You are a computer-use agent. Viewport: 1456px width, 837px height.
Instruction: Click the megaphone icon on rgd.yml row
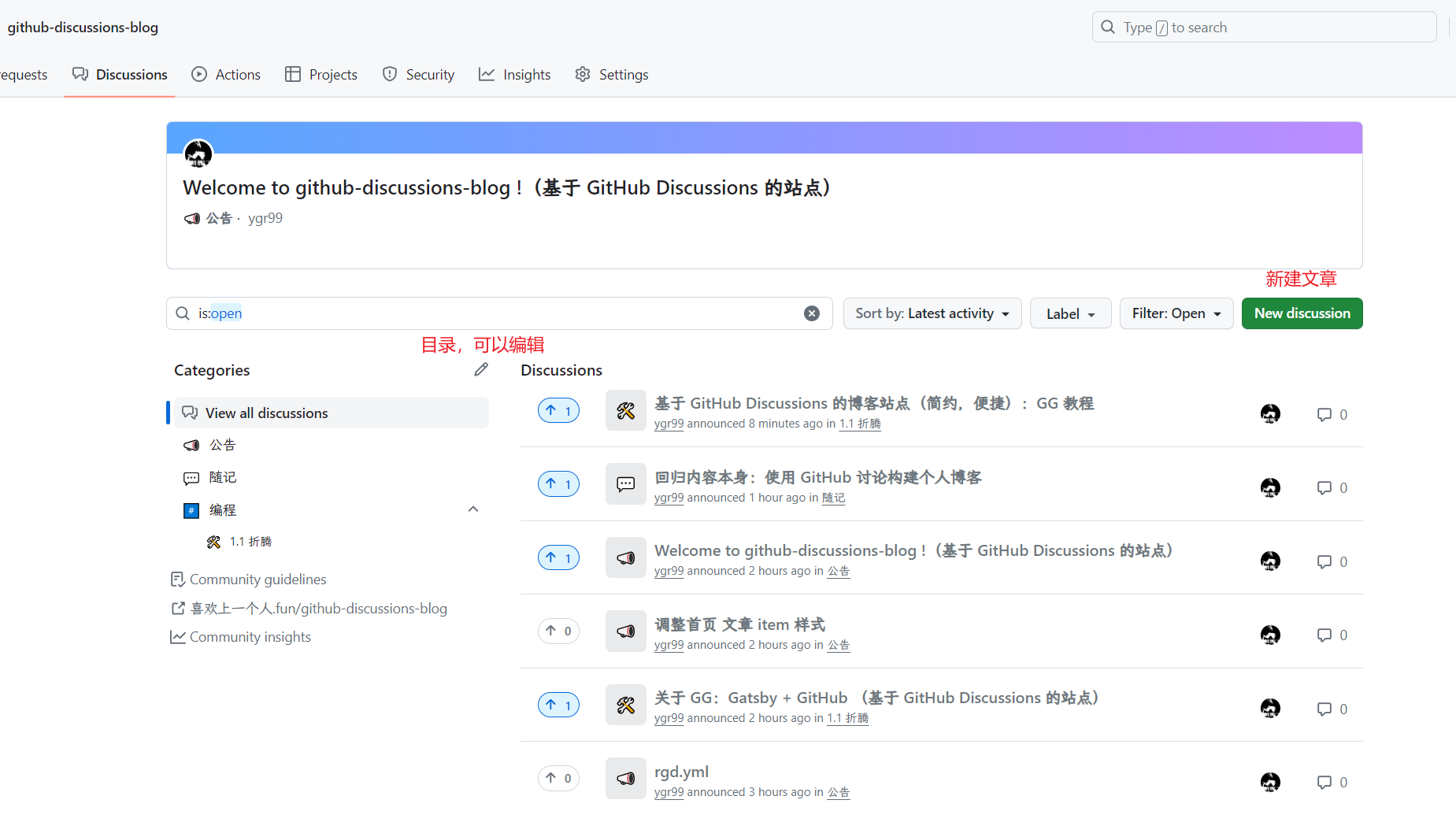(626, 778)
